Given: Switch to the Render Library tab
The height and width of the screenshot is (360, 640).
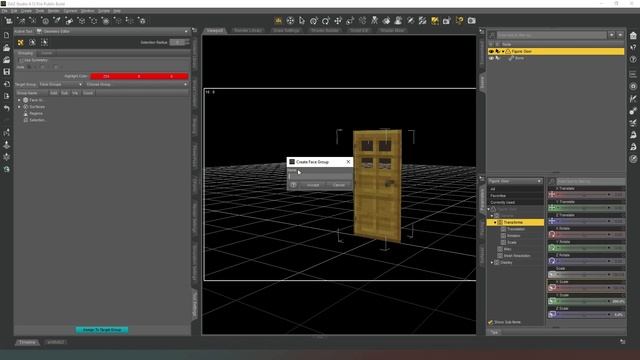Looking at the screenshot, I should 248,31.
